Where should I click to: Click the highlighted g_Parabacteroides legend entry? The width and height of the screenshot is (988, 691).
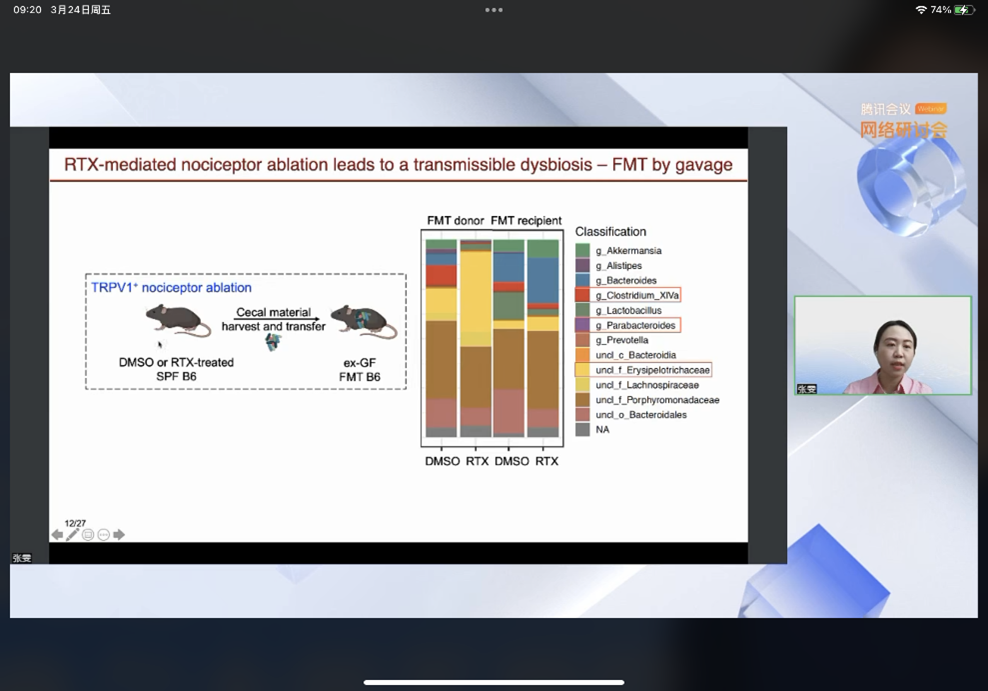tap(627, 325)
